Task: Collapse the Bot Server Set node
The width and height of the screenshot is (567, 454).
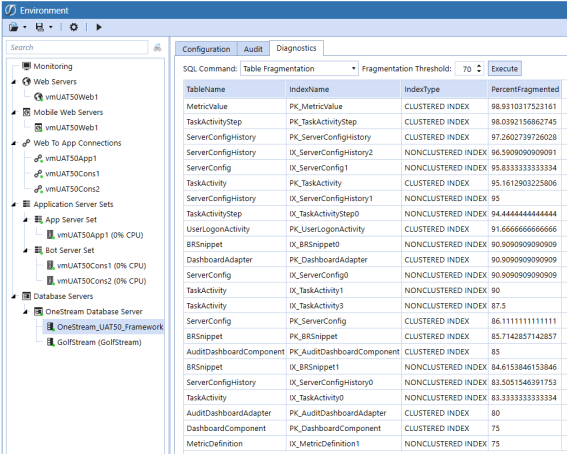Action: click(x=26, y=250)
